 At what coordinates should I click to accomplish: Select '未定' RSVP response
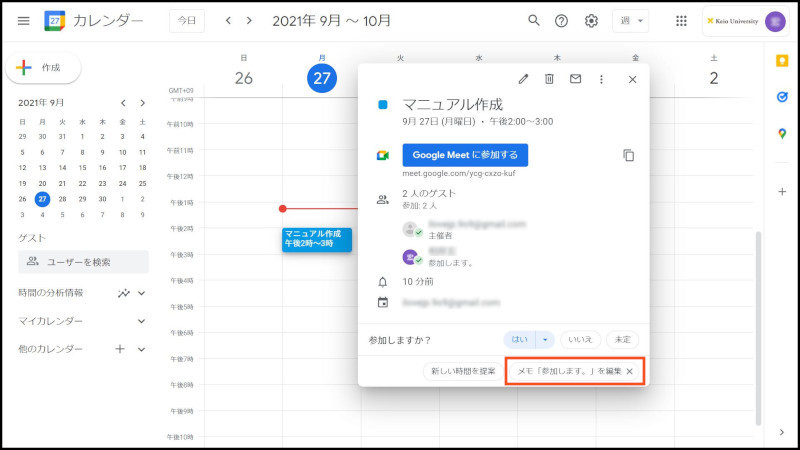(x=621, y=339)
